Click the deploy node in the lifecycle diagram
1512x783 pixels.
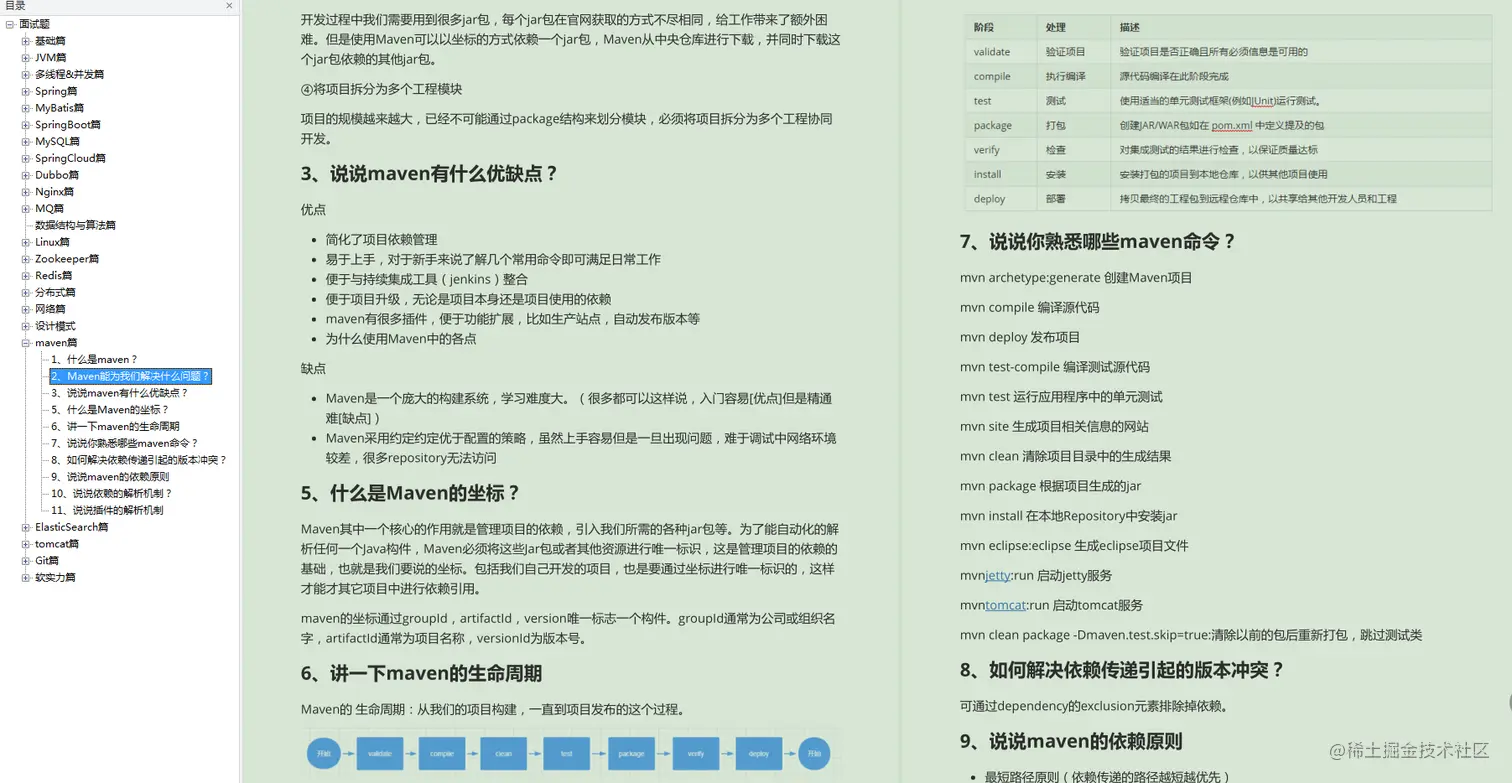pyautogui.click(x=760, y=754)
